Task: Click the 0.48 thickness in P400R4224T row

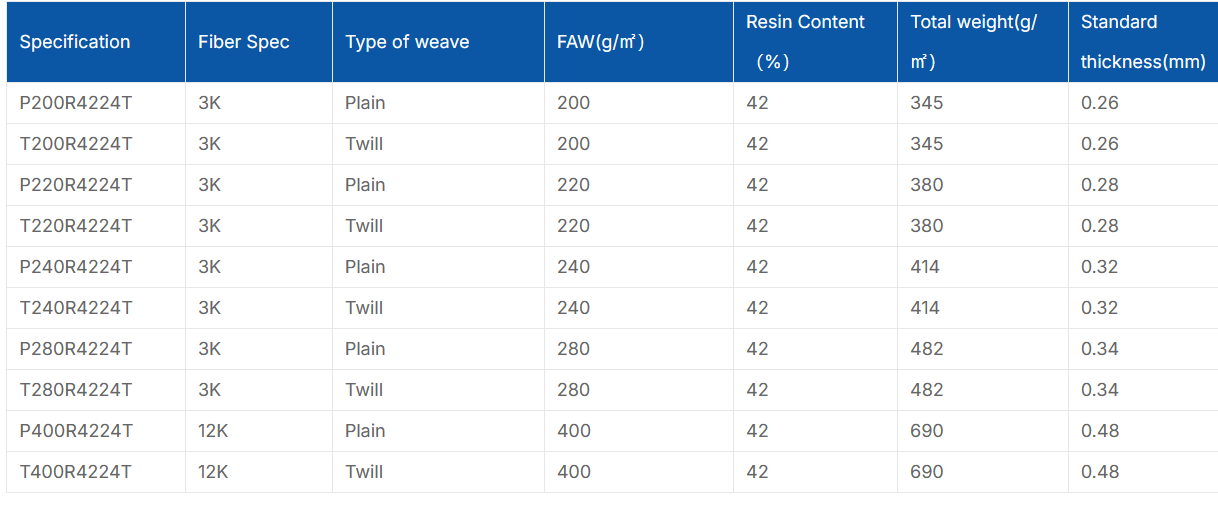Action: [1100, 431]
